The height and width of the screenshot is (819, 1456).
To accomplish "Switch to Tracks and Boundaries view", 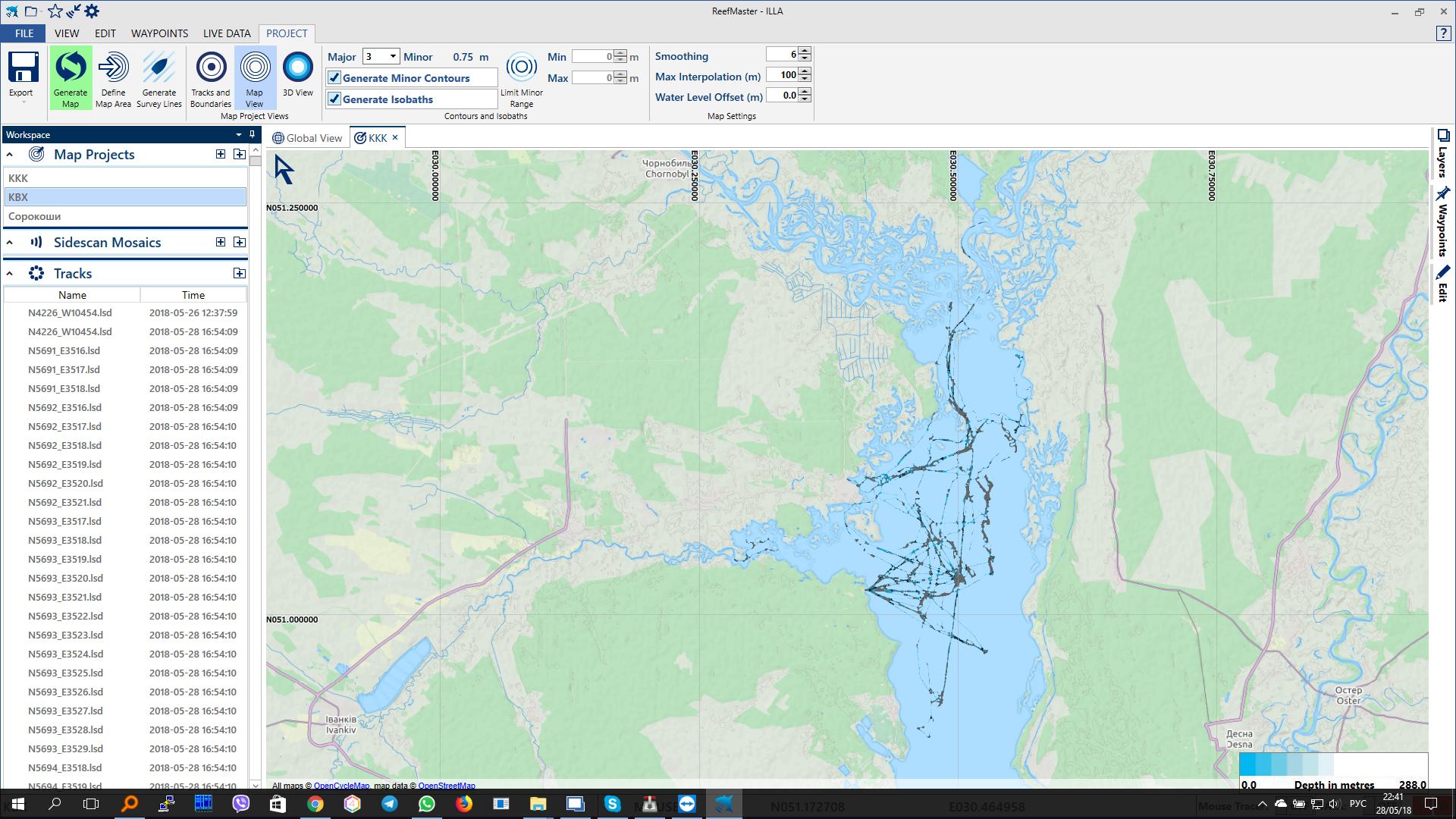I will click(211, 68).
